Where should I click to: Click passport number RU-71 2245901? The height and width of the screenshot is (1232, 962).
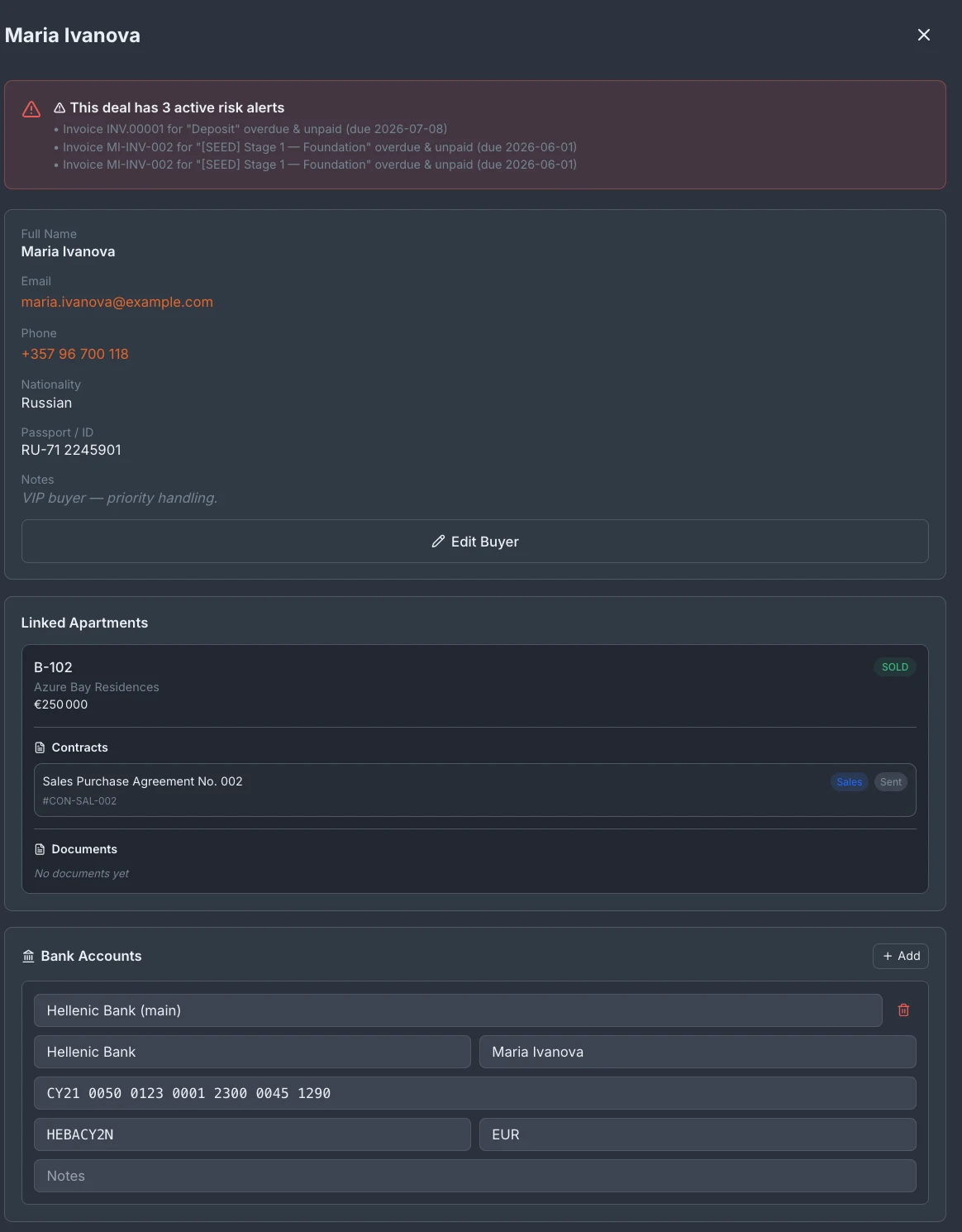tap(71, 450)
